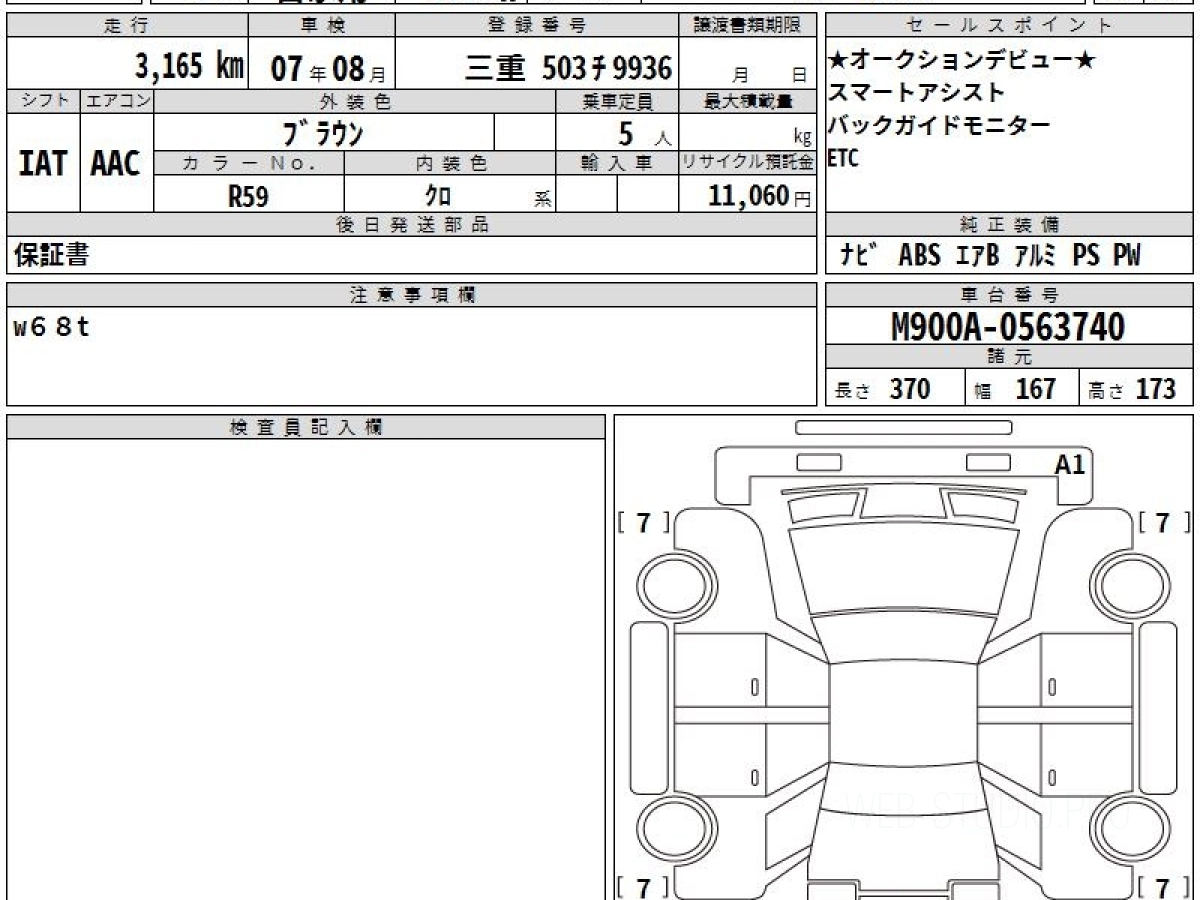The width and height of the screenshot is (1200, 900).
Task: Select the バックガイドモニター sales point
Action: tap(939, 126)
